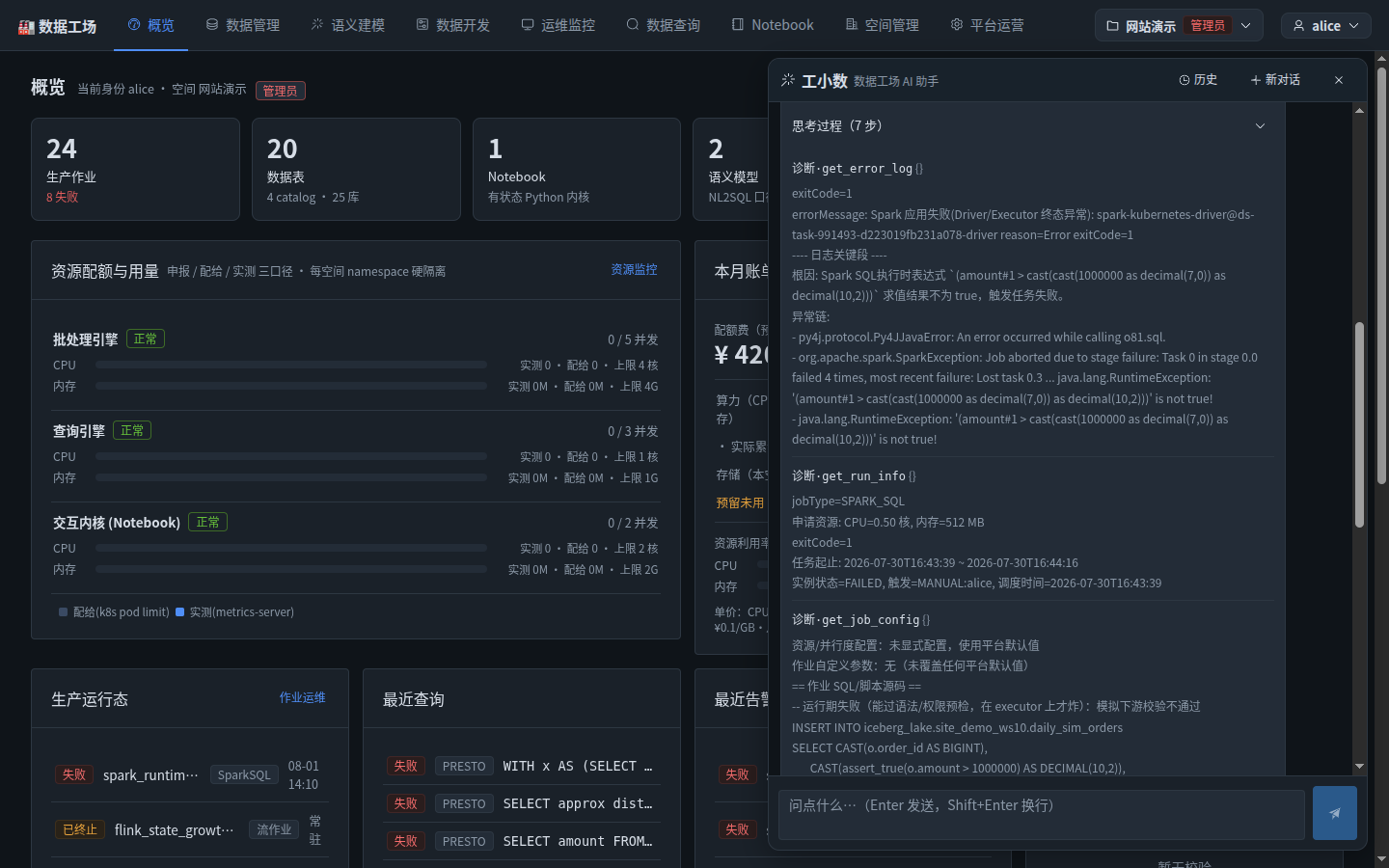The width and height of the screenshot is (1389, 868).
Task: Go to 语义建模 section
Action: coord(348,25)
